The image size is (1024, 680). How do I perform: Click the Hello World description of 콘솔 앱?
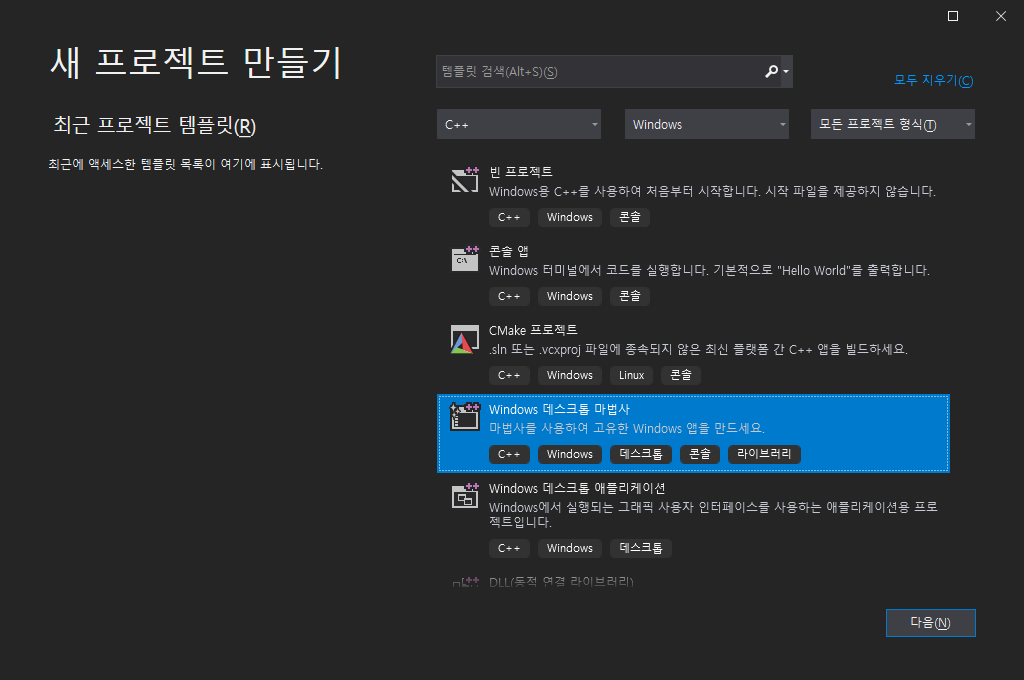[709, 270]
